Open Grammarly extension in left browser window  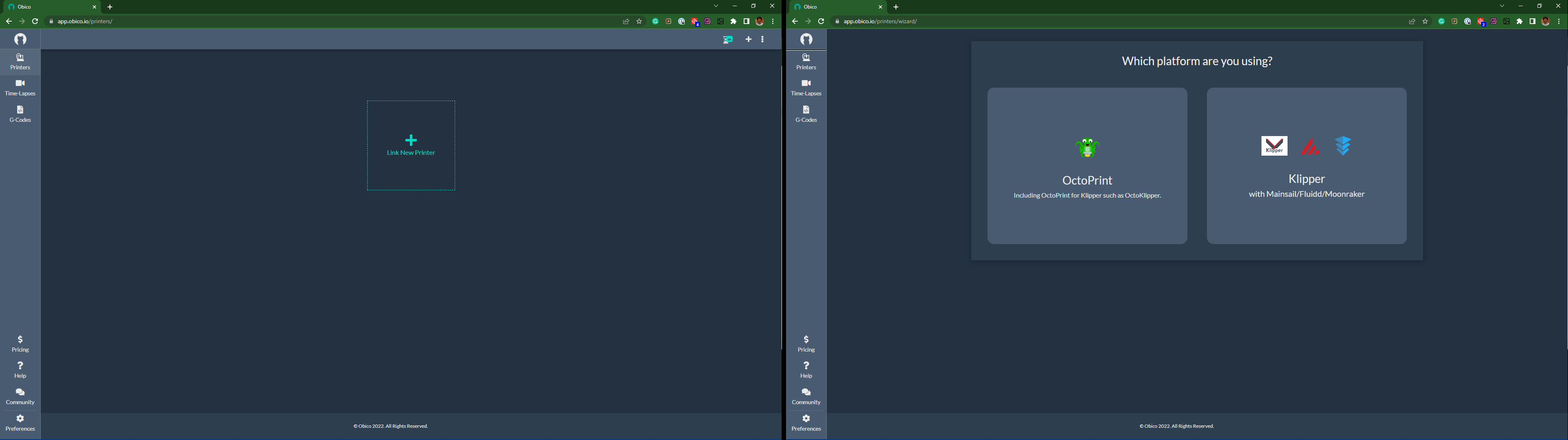point(655,21)
